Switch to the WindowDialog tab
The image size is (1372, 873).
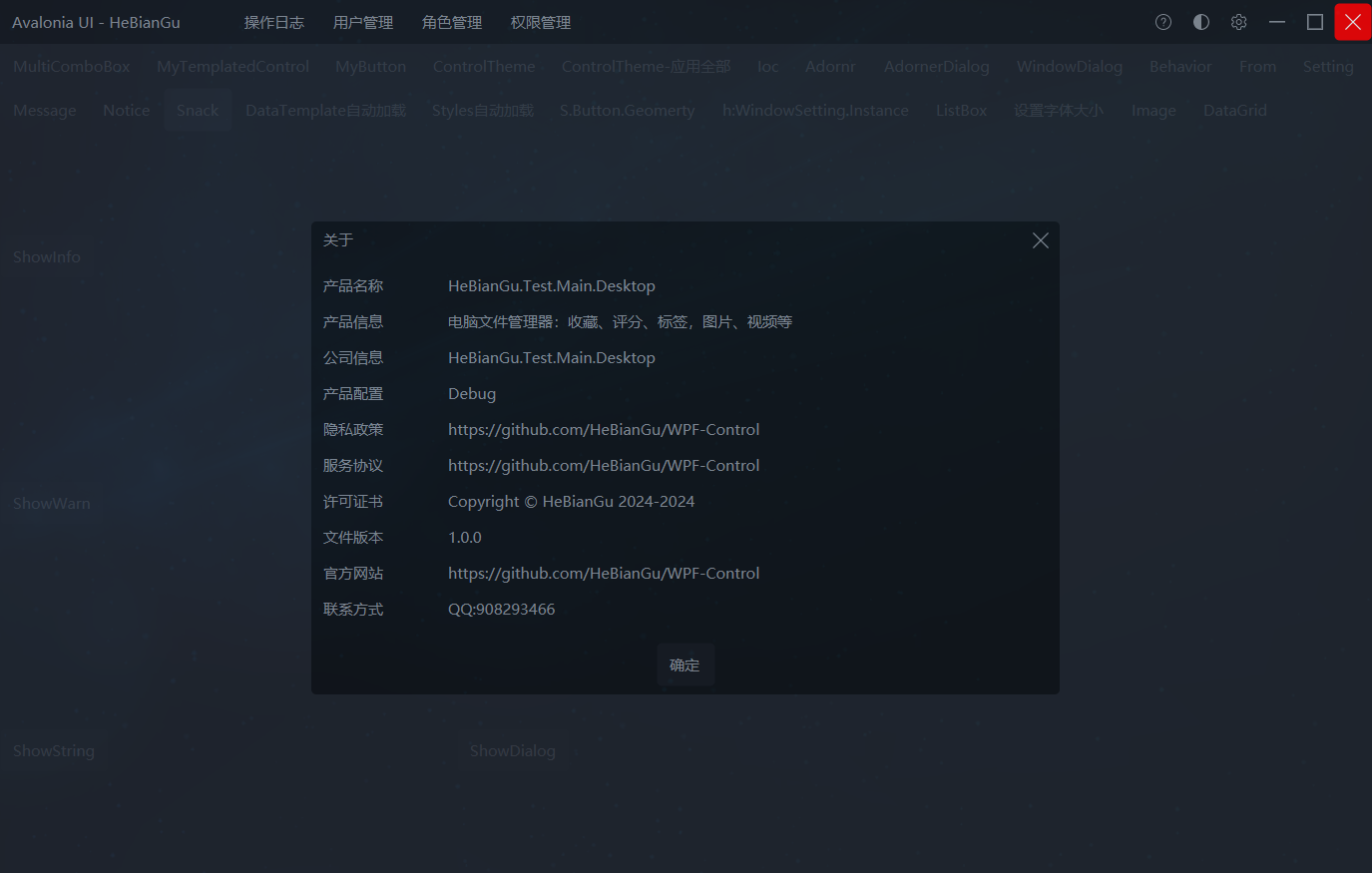coord(1070,67)
